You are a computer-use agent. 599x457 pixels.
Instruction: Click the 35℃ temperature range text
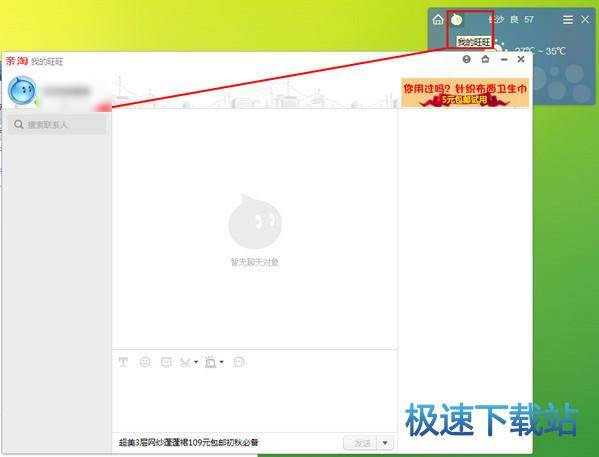coord(540,51)
